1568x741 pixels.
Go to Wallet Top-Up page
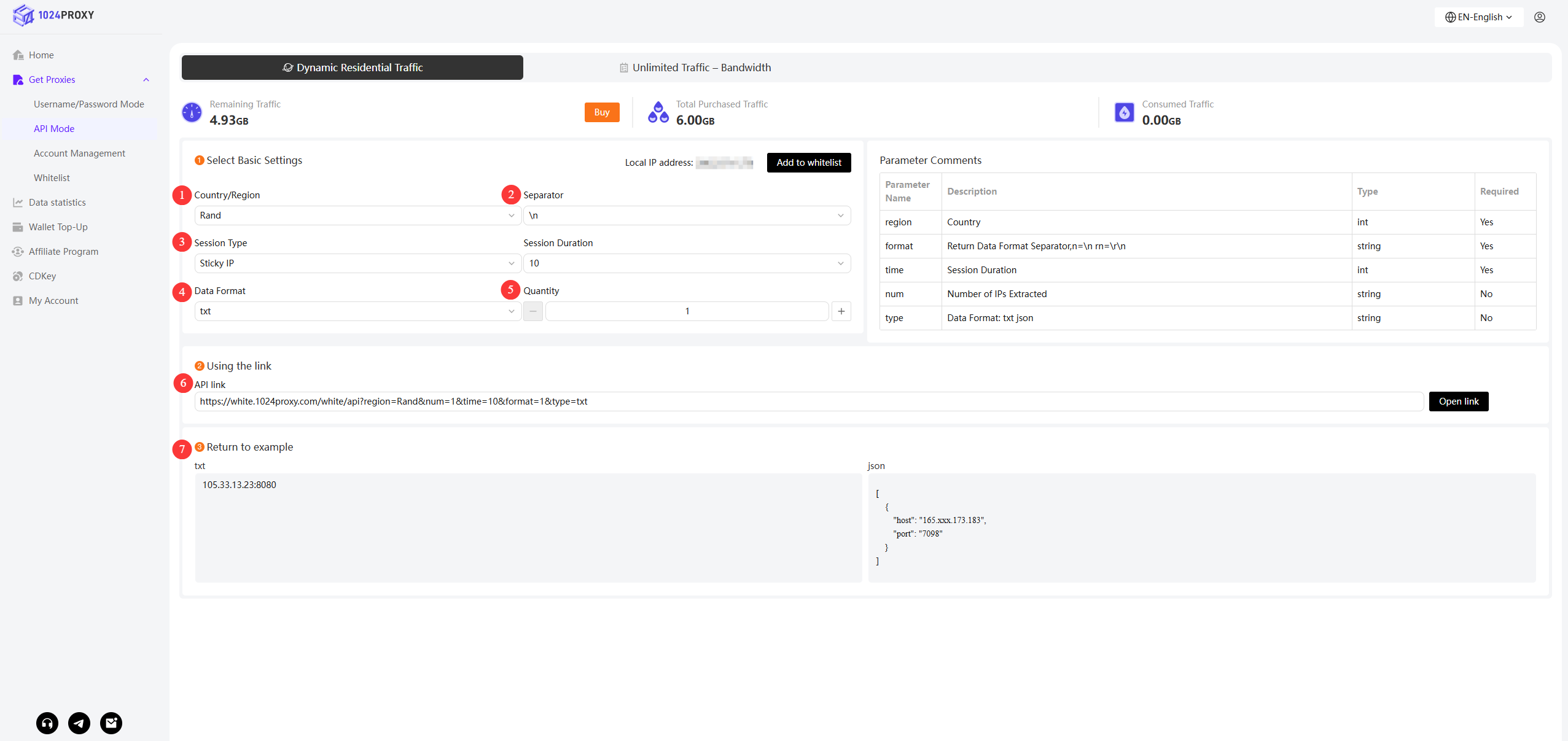tap(58, 227)
